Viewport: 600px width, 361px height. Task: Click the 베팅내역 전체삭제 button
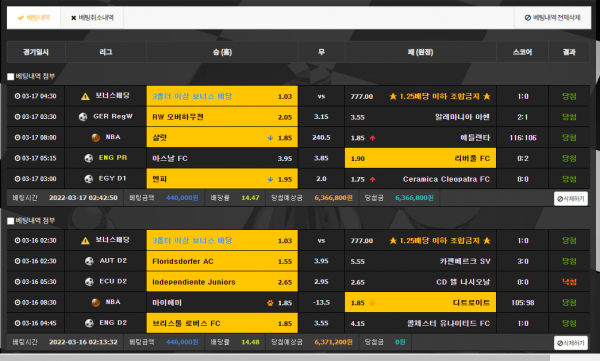pos(553,18)
